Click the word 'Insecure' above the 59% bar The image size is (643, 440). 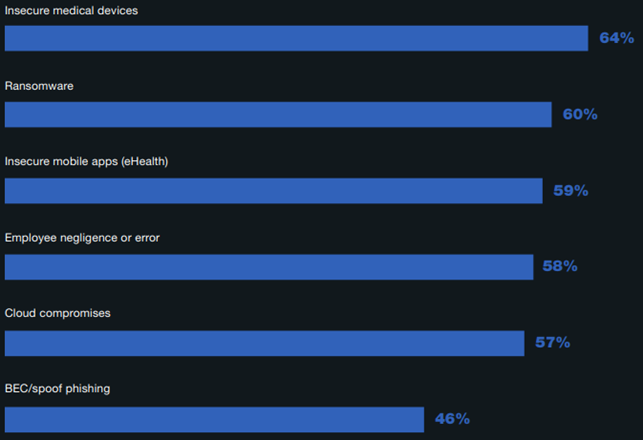point(27,162)
